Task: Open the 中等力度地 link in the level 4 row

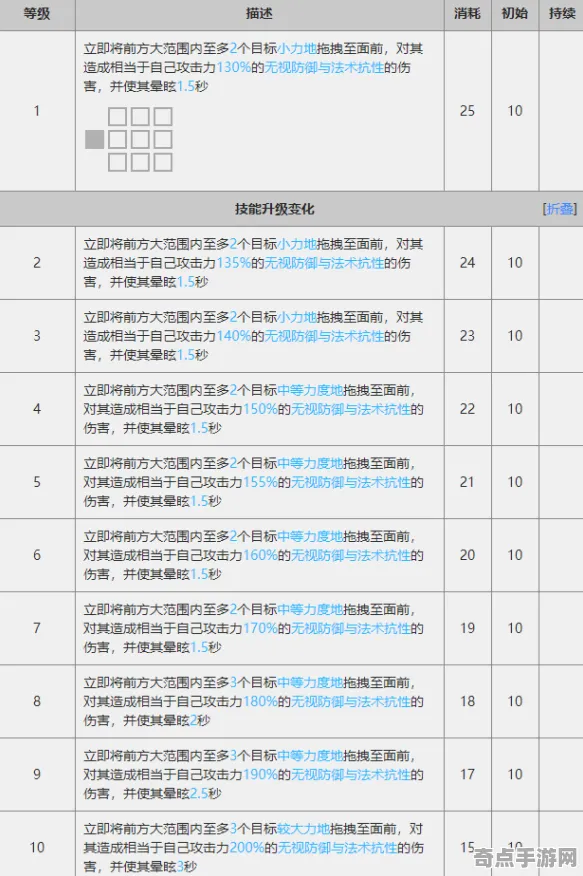Action: 310,391
